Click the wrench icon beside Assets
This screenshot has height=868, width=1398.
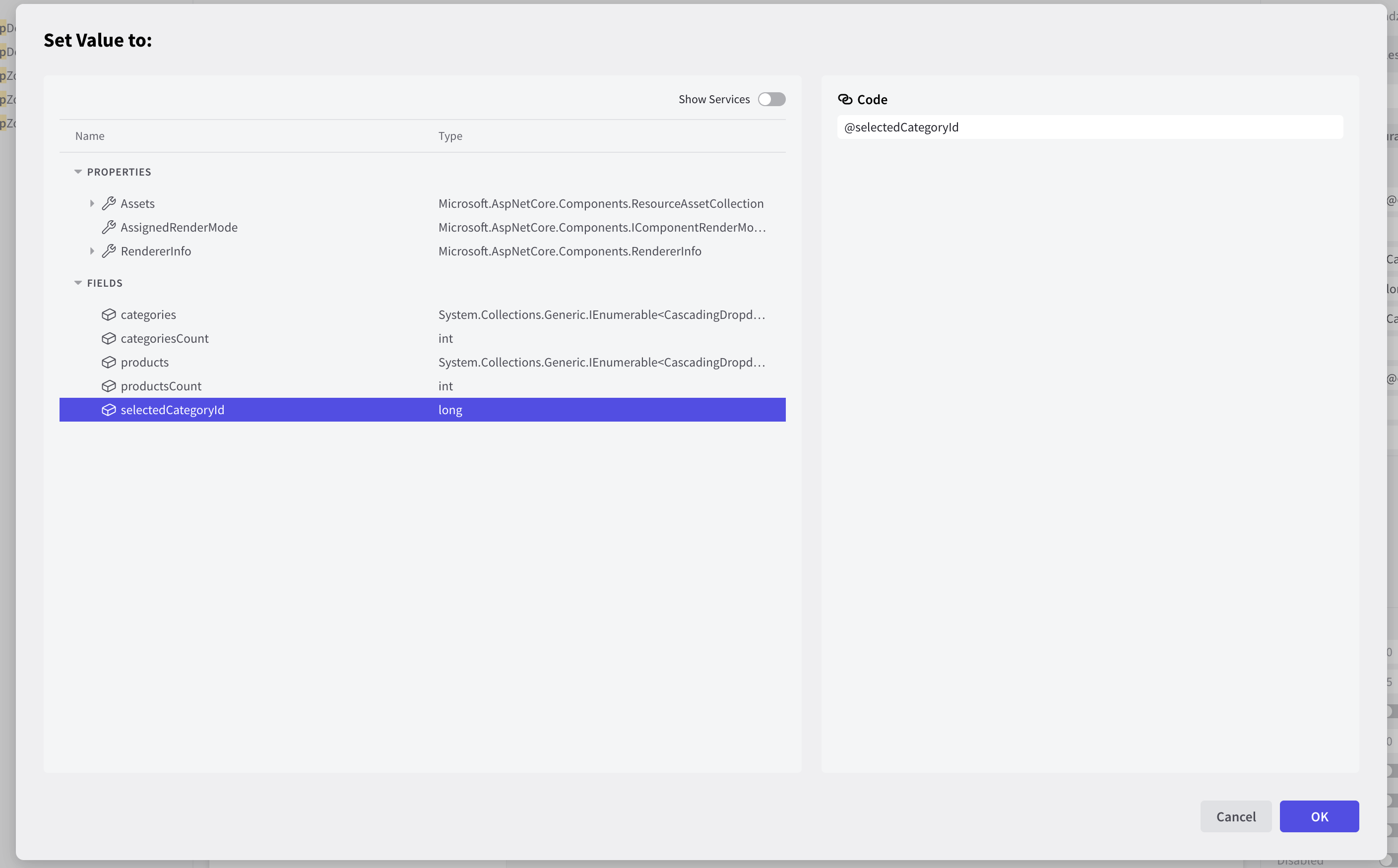[109, 203]
